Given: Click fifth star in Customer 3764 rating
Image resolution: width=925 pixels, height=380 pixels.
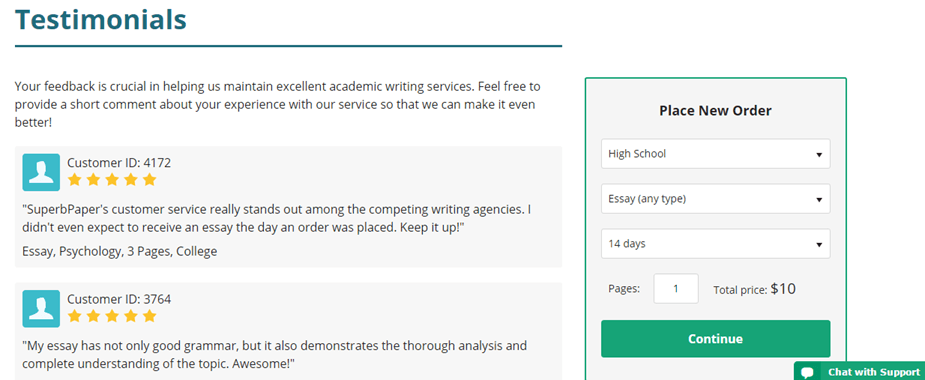Looking at the screenshot, I should 150,316.
